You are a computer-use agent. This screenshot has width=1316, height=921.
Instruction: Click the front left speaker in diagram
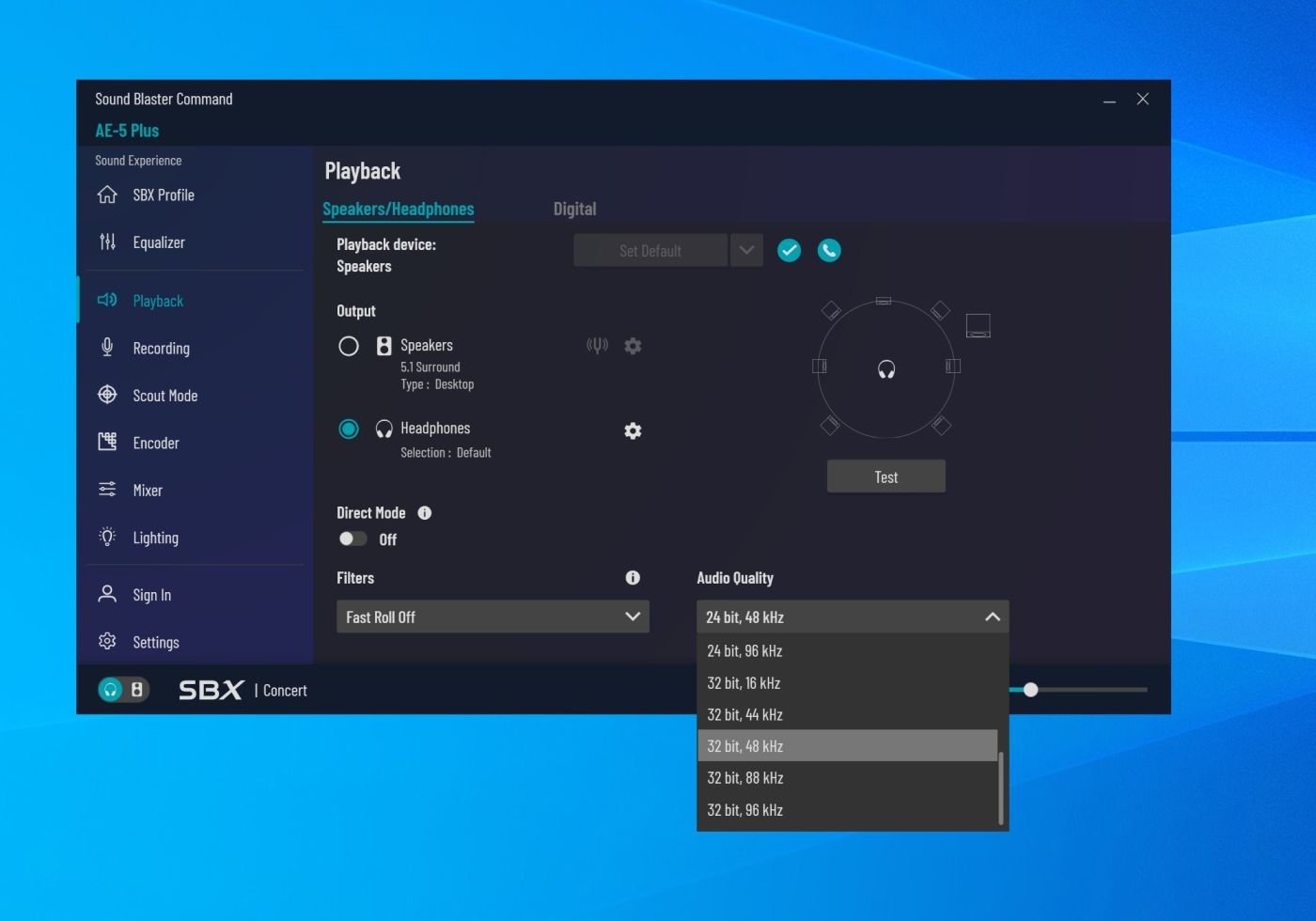[x=830, y=310]
